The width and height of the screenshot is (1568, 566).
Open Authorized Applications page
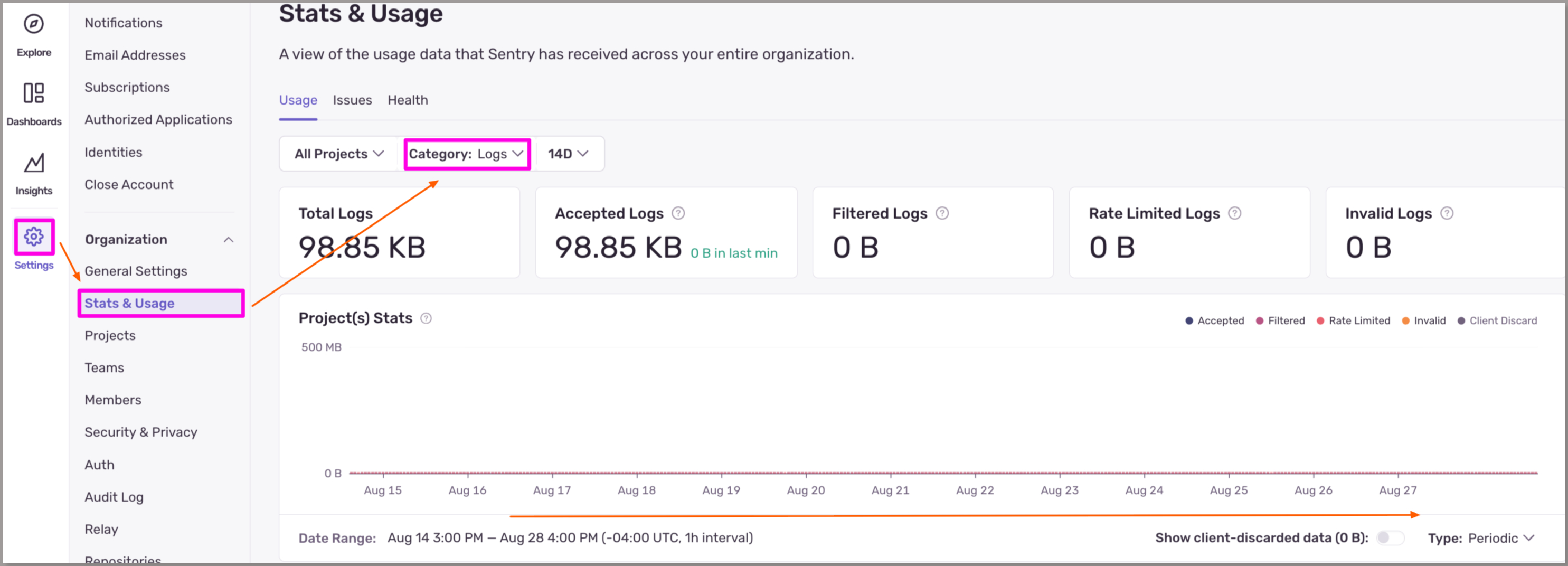coord(158,120)
